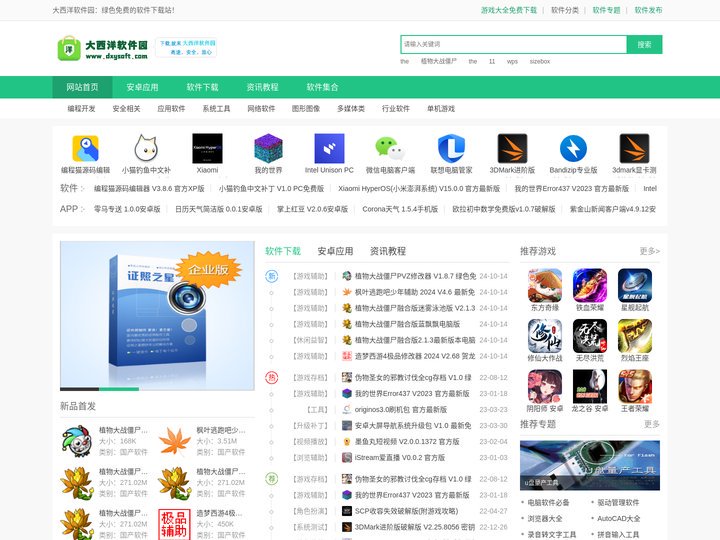This screenshot has height=540, width=720.
Task: Open the 编程开发 category link
Action: 81,109
